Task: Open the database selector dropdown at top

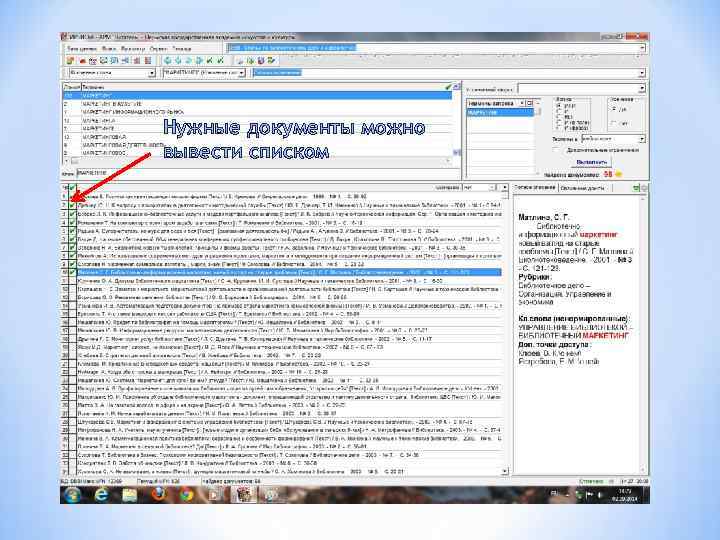Action: [642, 48]
